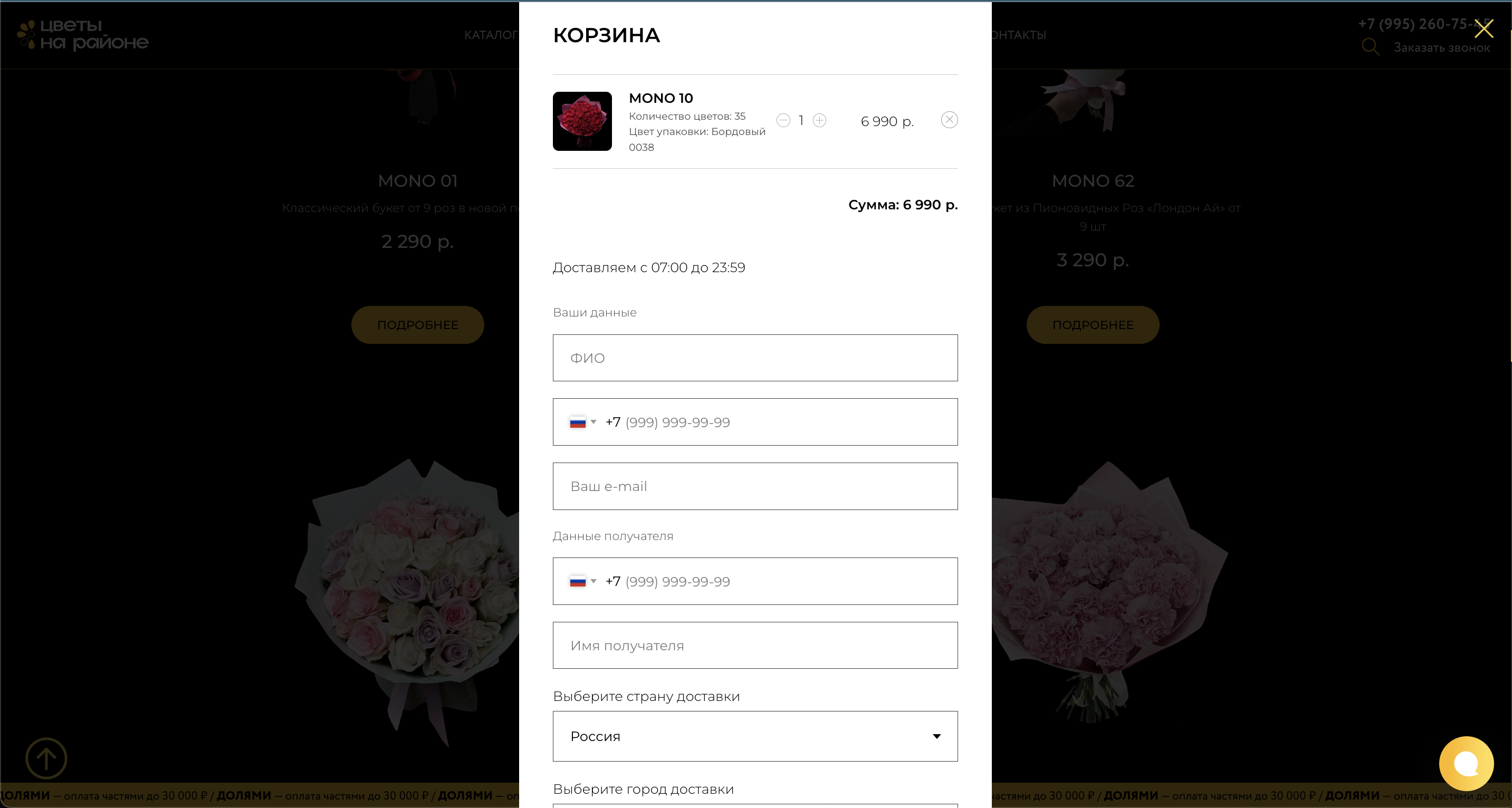The width and height of the screenshot is (1512, 808).
Task: Expand country code flag in recipient phone field
Action: tap(583, 582)
